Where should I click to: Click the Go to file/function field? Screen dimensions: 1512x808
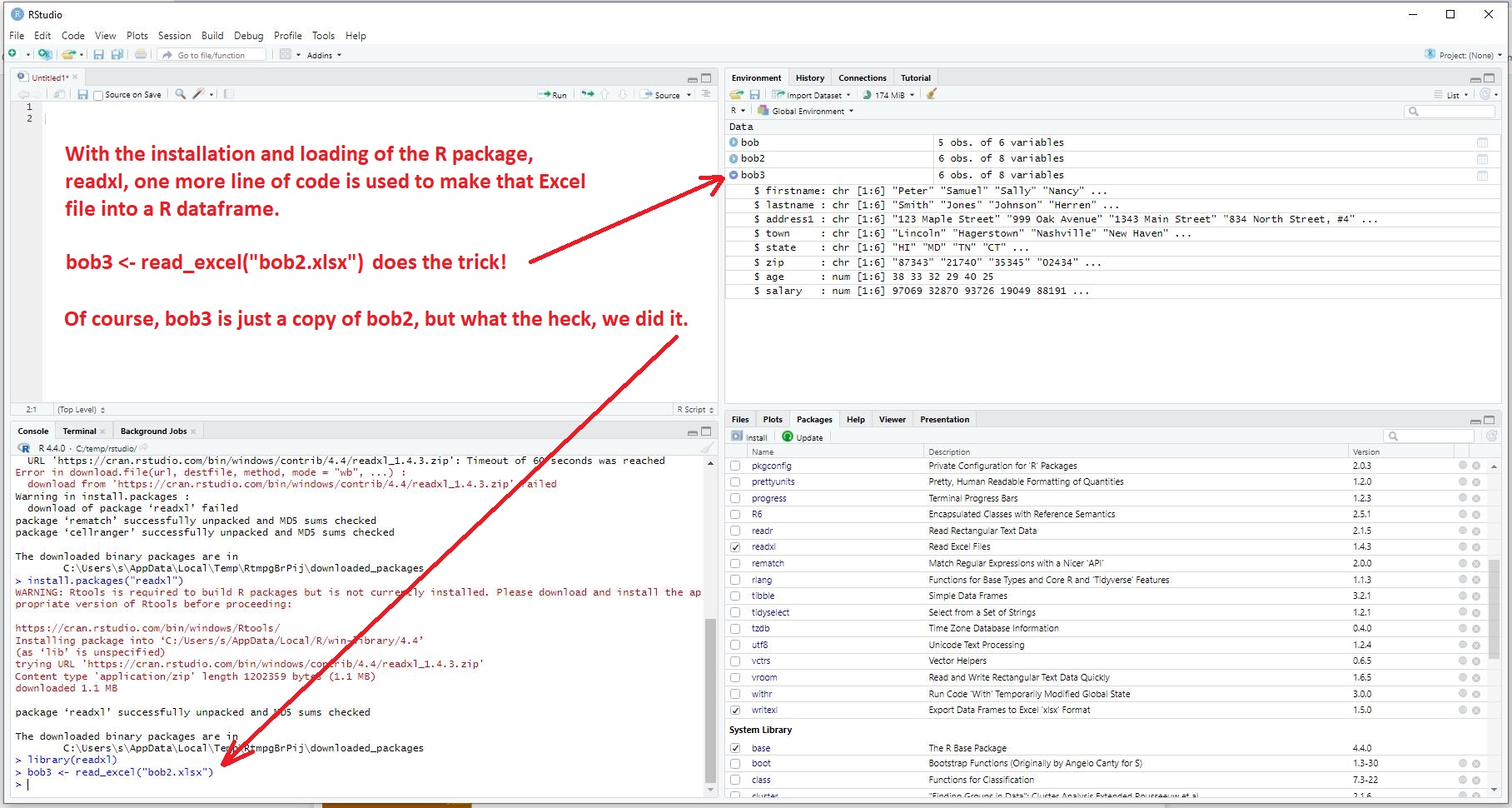click(212, 55)
